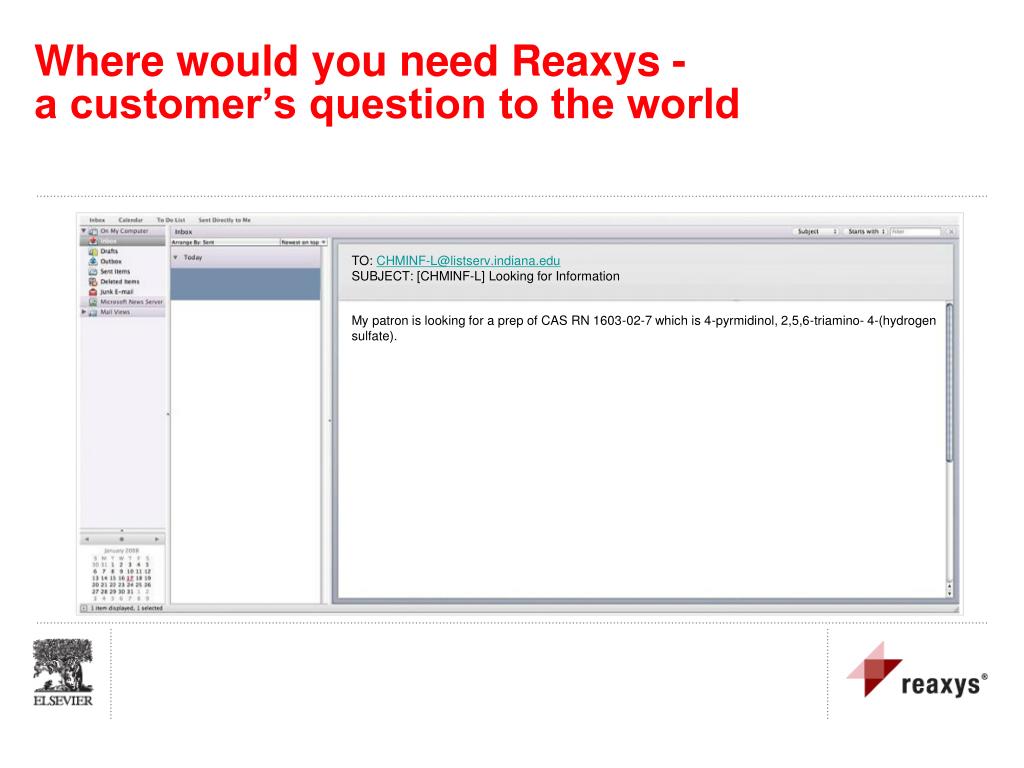
Task: Select the Drafts folder label
Action: (109, 251)
